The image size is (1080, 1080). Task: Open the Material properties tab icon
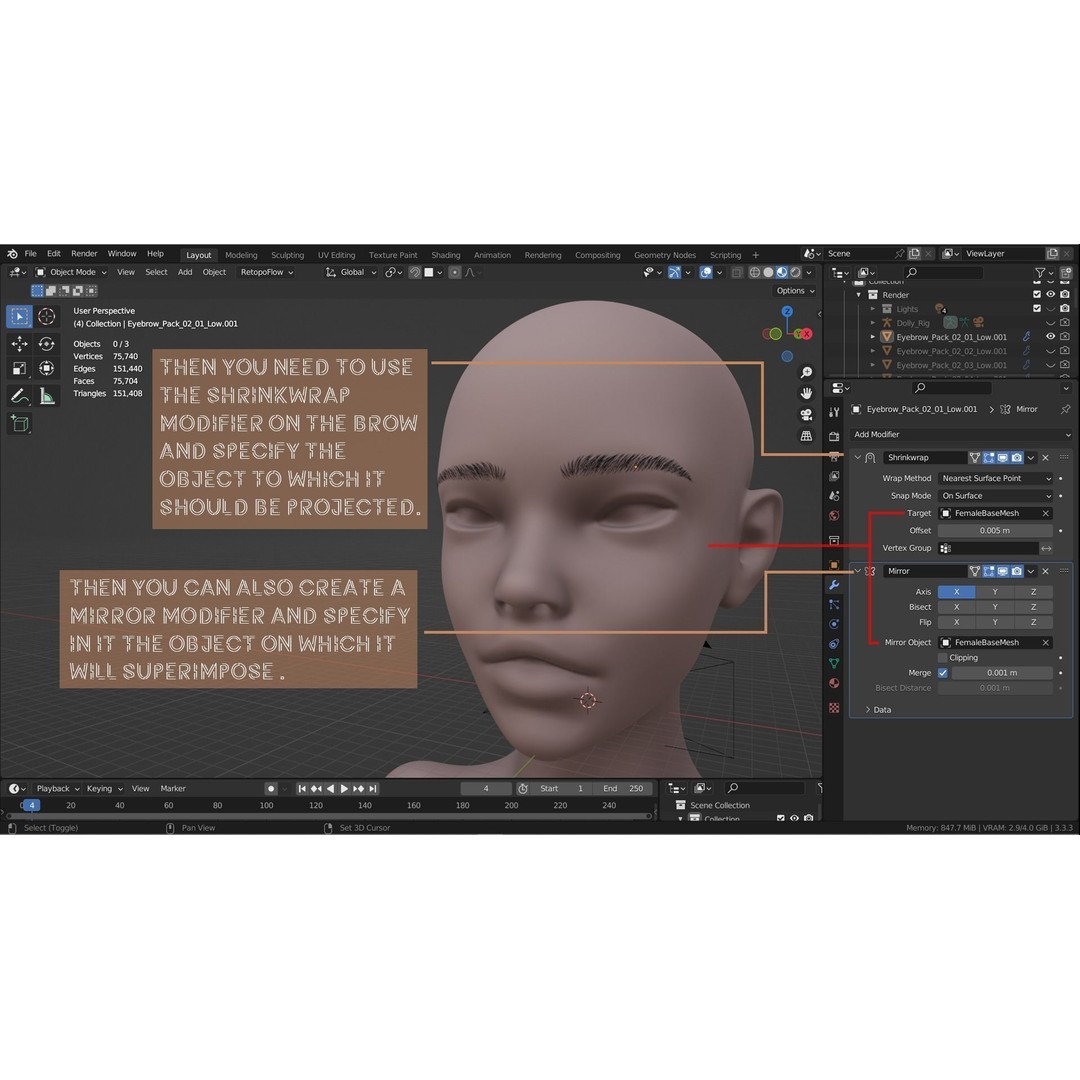[834, 683]
